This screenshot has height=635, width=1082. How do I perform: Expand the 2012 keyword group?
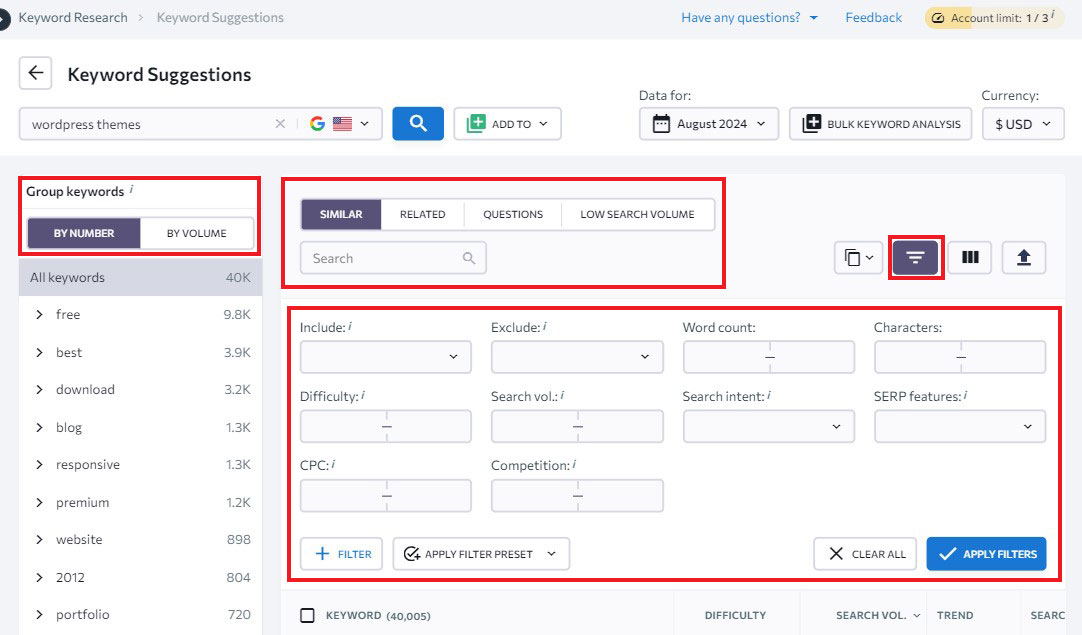pyautogui.click(x=39, y=578)
